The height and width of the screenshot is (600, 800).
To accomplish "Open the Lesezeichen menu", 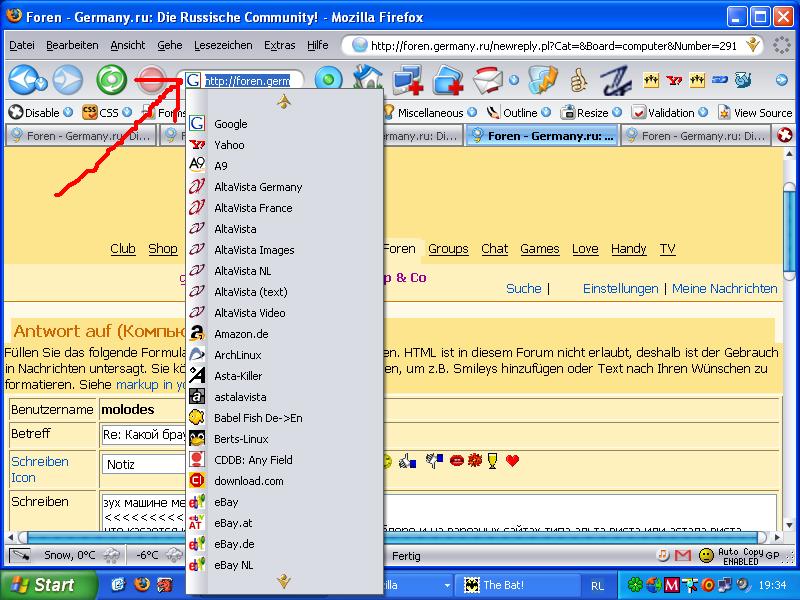I will [223, 45].
